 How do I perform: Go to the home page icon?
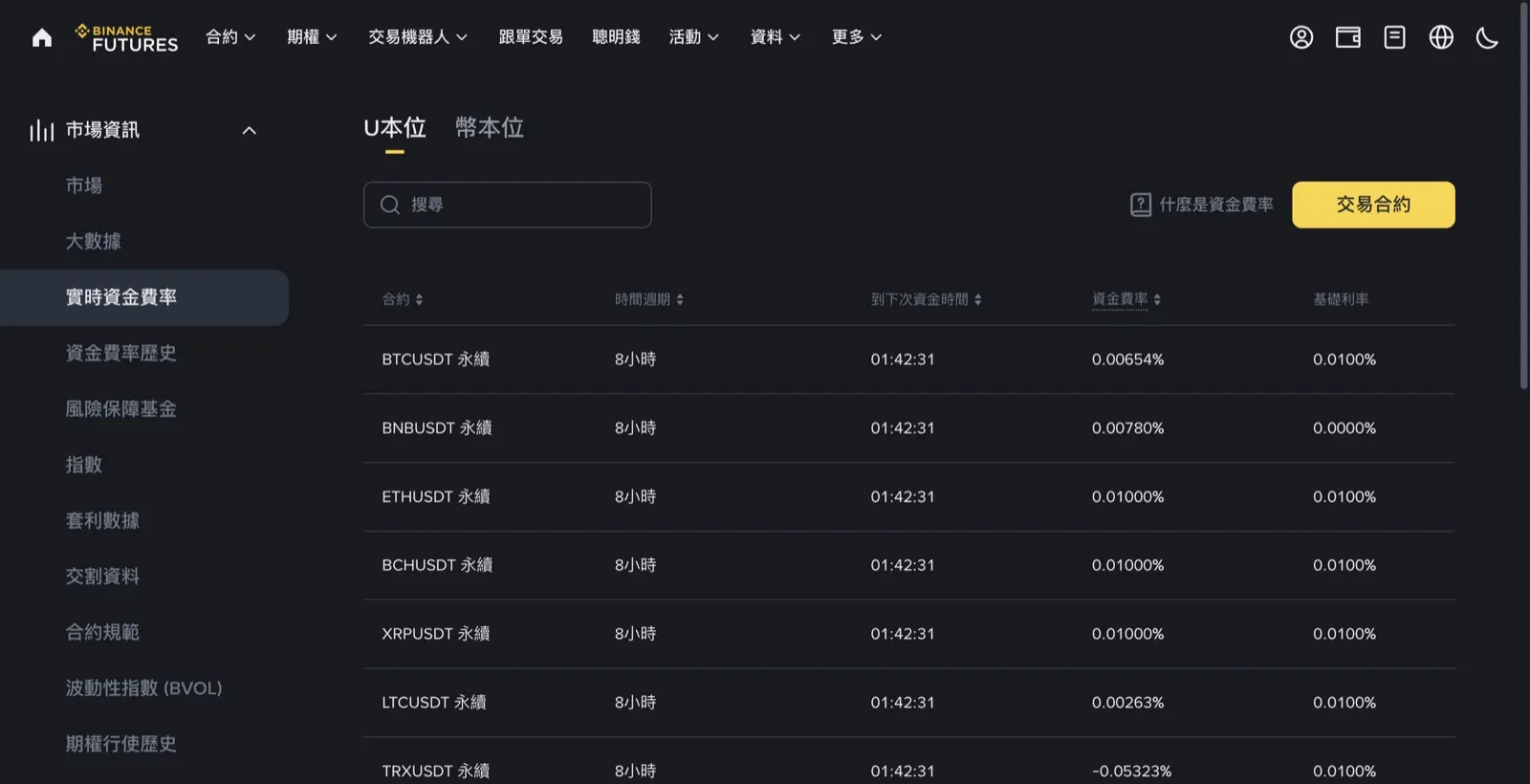(42, 37)
